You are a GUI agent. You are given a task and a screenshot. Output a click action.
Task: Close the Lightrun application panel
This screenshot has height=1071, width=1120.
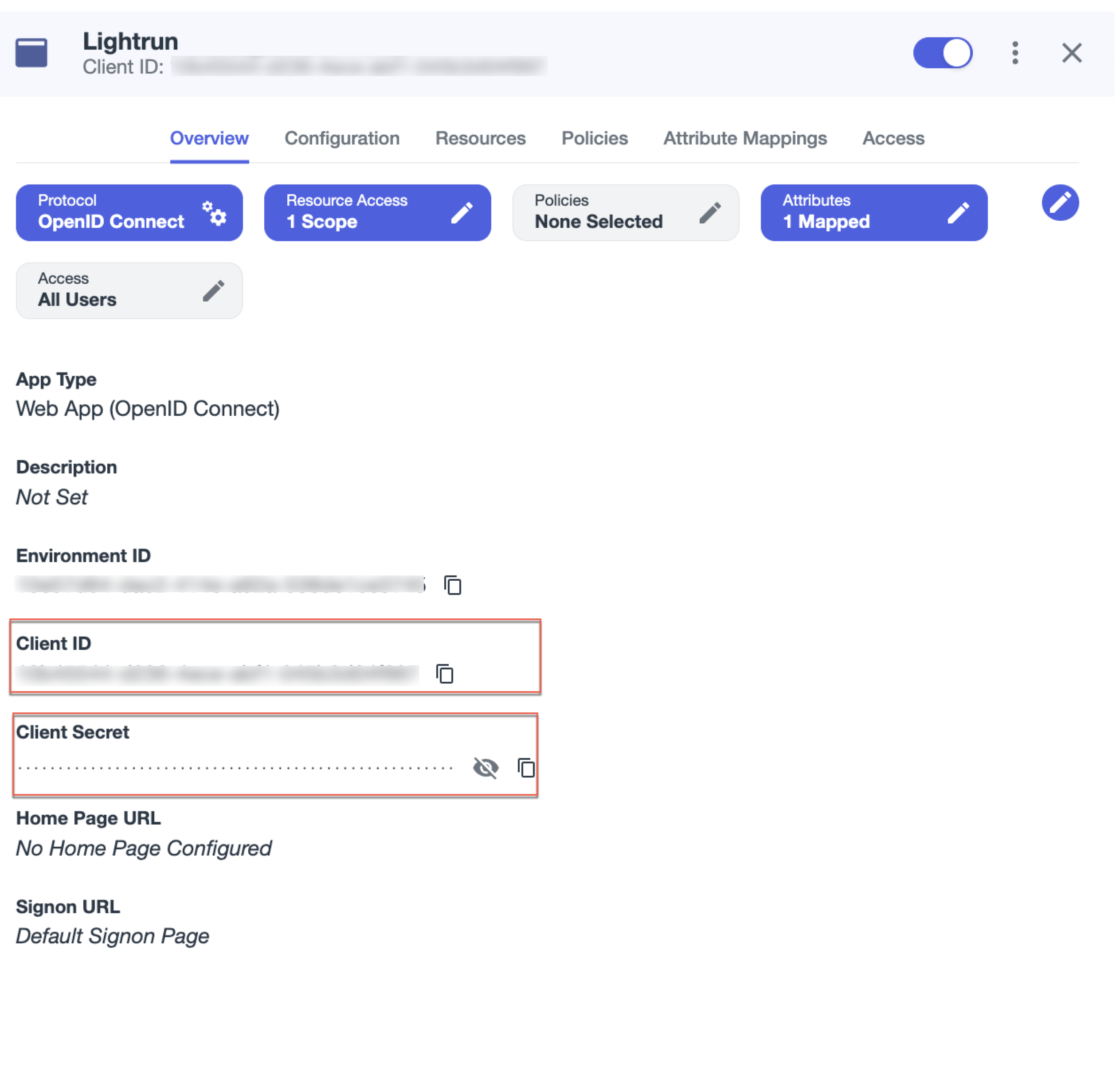[x=1072, y=53]
